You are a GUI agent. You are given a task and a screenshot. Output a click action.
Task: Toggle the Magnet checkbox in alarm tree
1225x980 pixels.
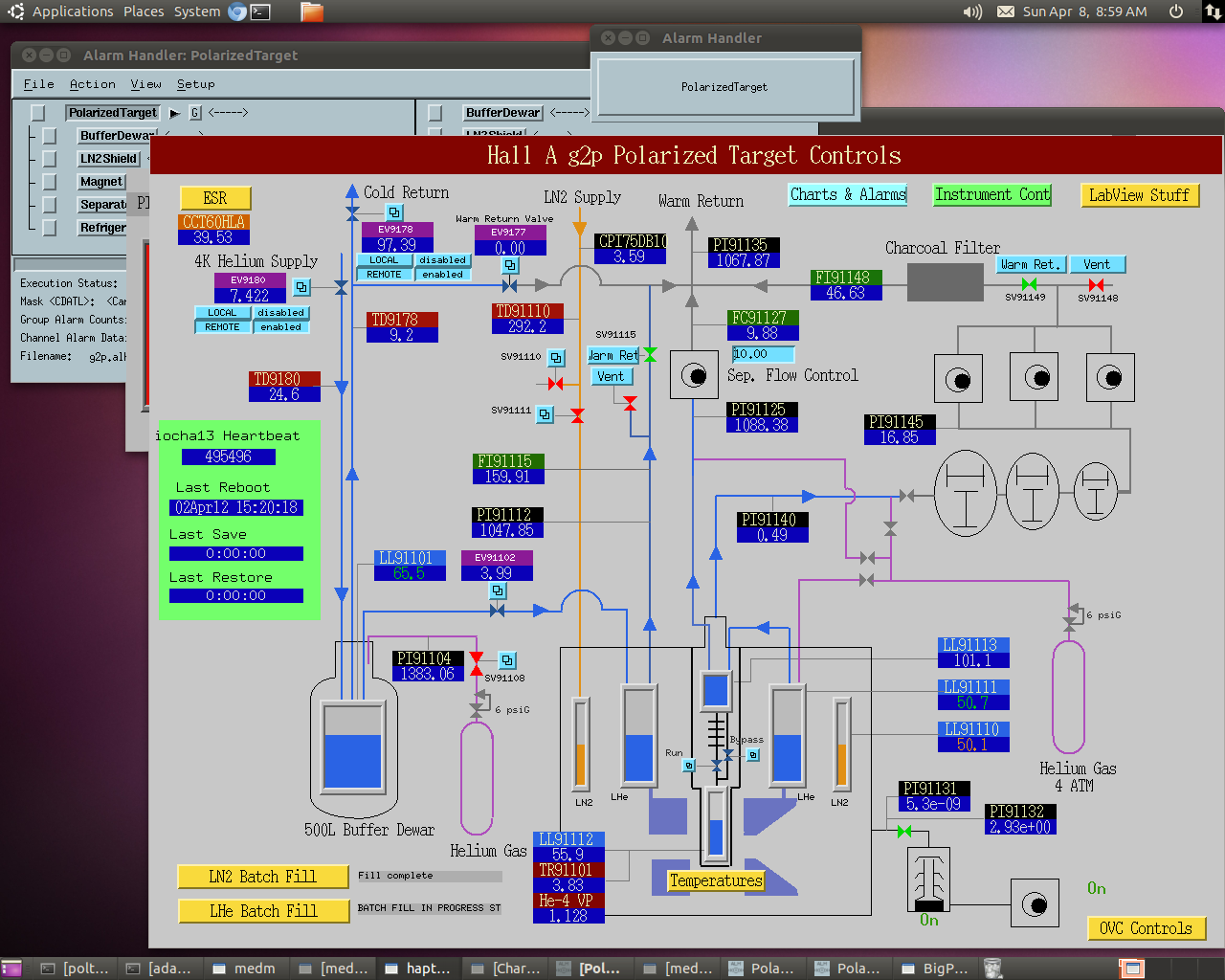(x=50, y=182)
